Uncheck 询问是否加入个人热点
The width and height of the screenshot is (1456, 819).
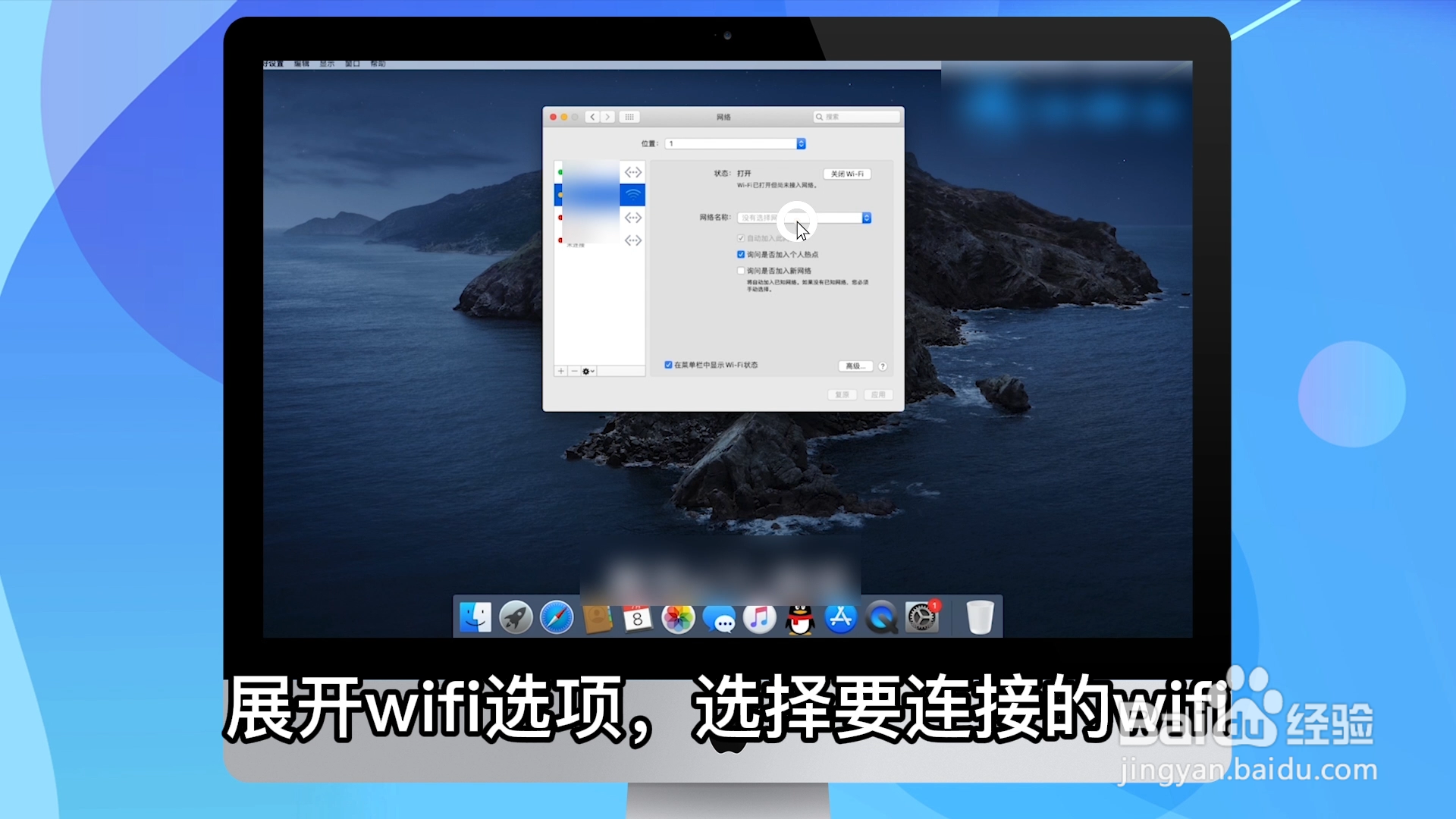click(x=741, y=255)
